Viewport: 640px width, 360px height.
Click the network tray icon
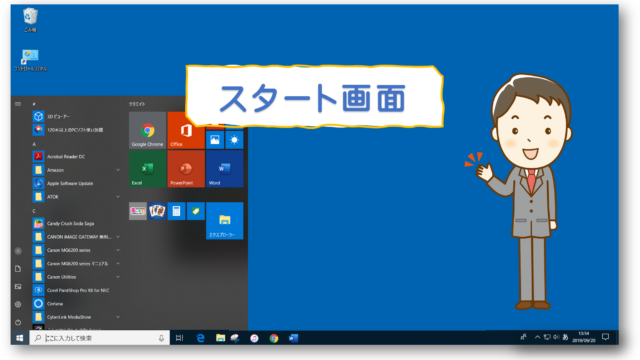tap(547, 337)
